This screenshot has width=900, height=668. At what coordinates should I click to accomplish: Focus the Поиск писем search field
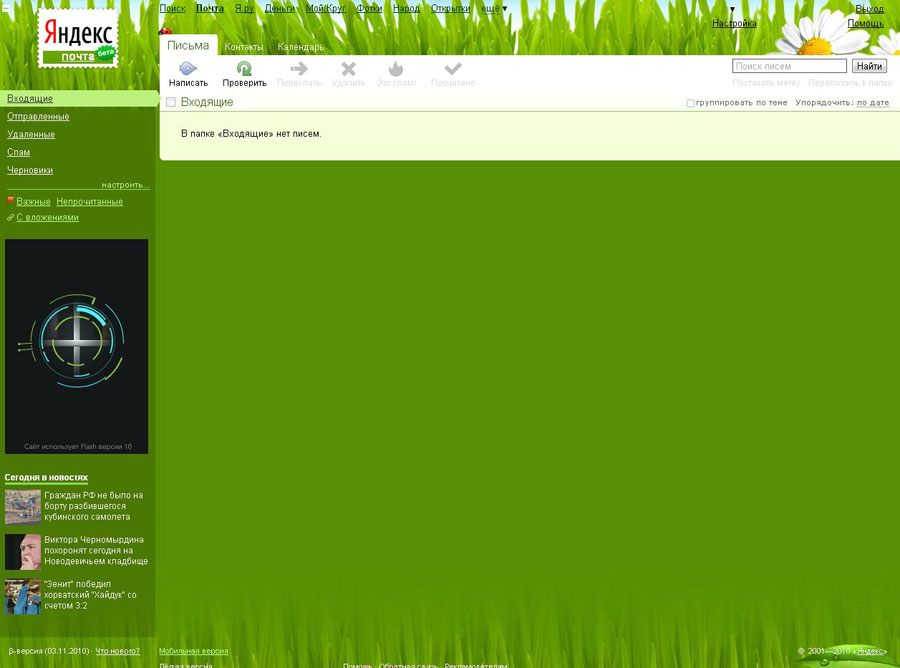tap(789, 66)
